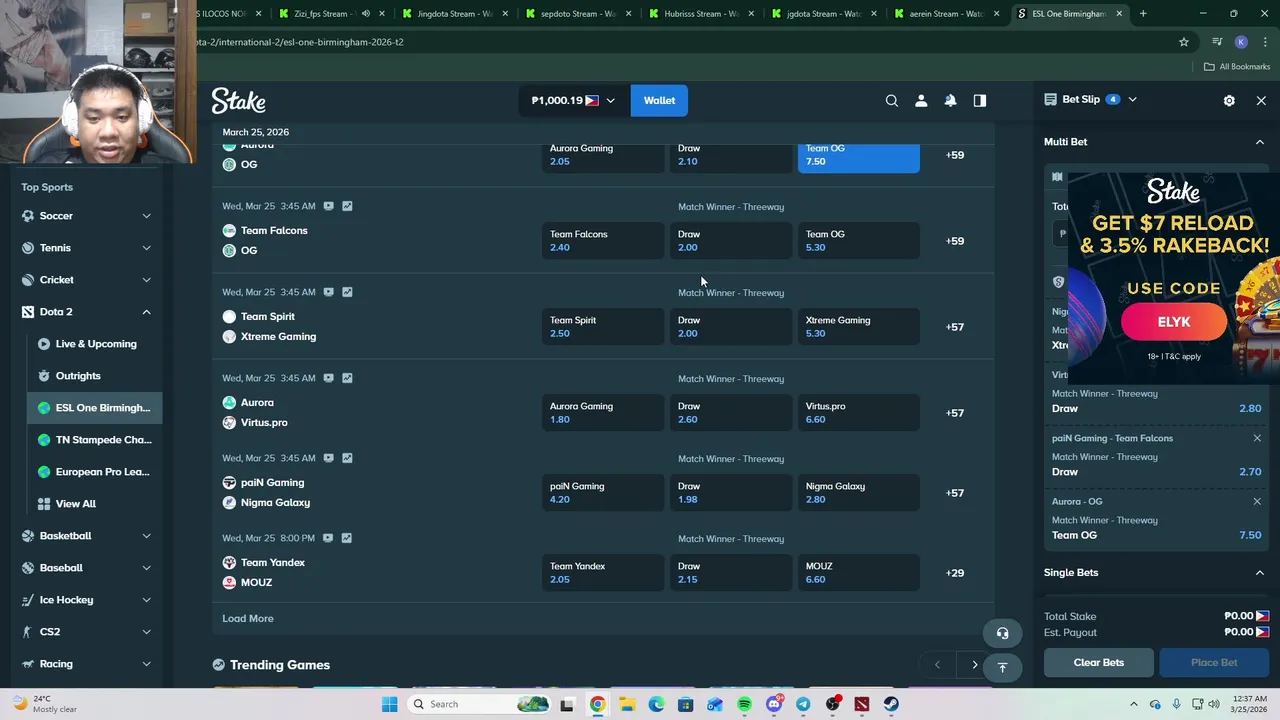1280x720 pixels.
Task: Open stats icon for paiN Gaming match
Action: (x=347, y=458)
